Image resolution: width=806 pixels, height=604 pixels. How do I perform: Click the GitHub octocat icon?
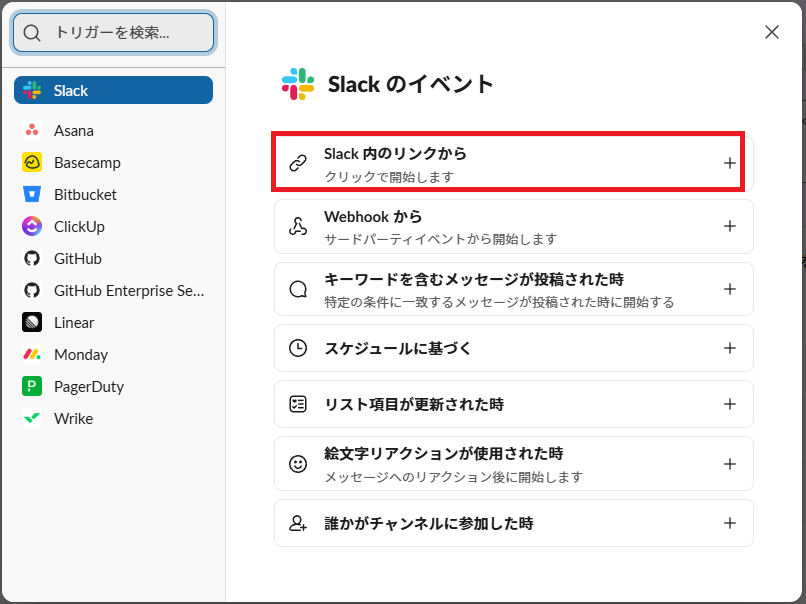(x=32, y=259)
